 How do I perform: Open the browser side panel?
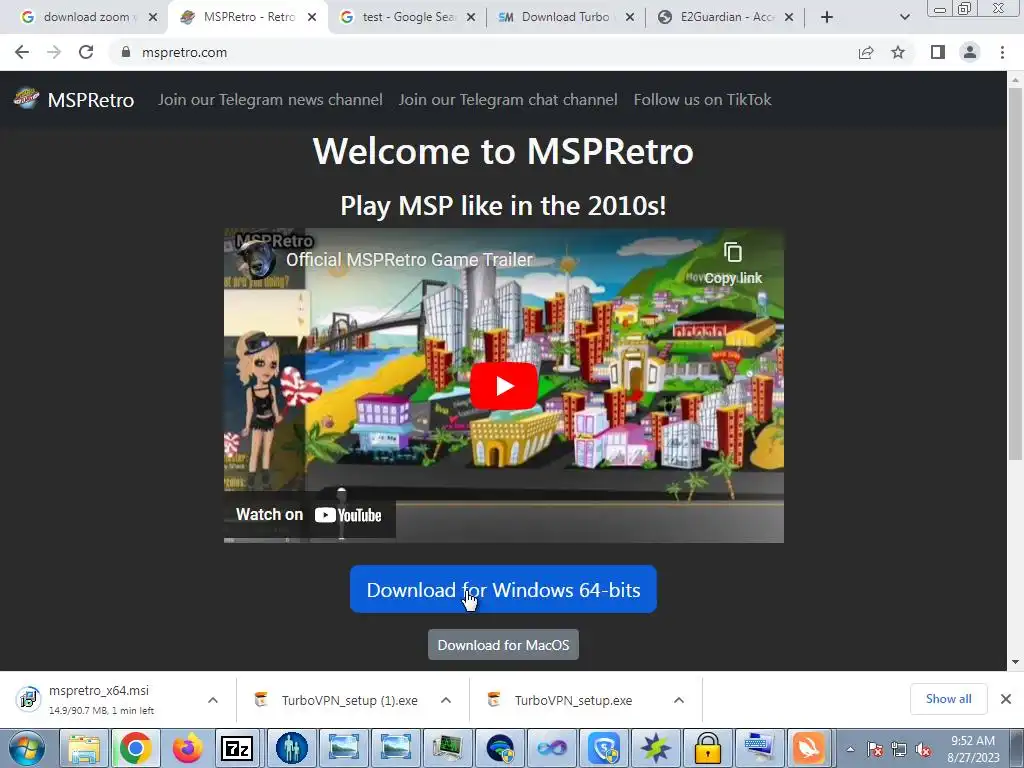pos(938,52)
